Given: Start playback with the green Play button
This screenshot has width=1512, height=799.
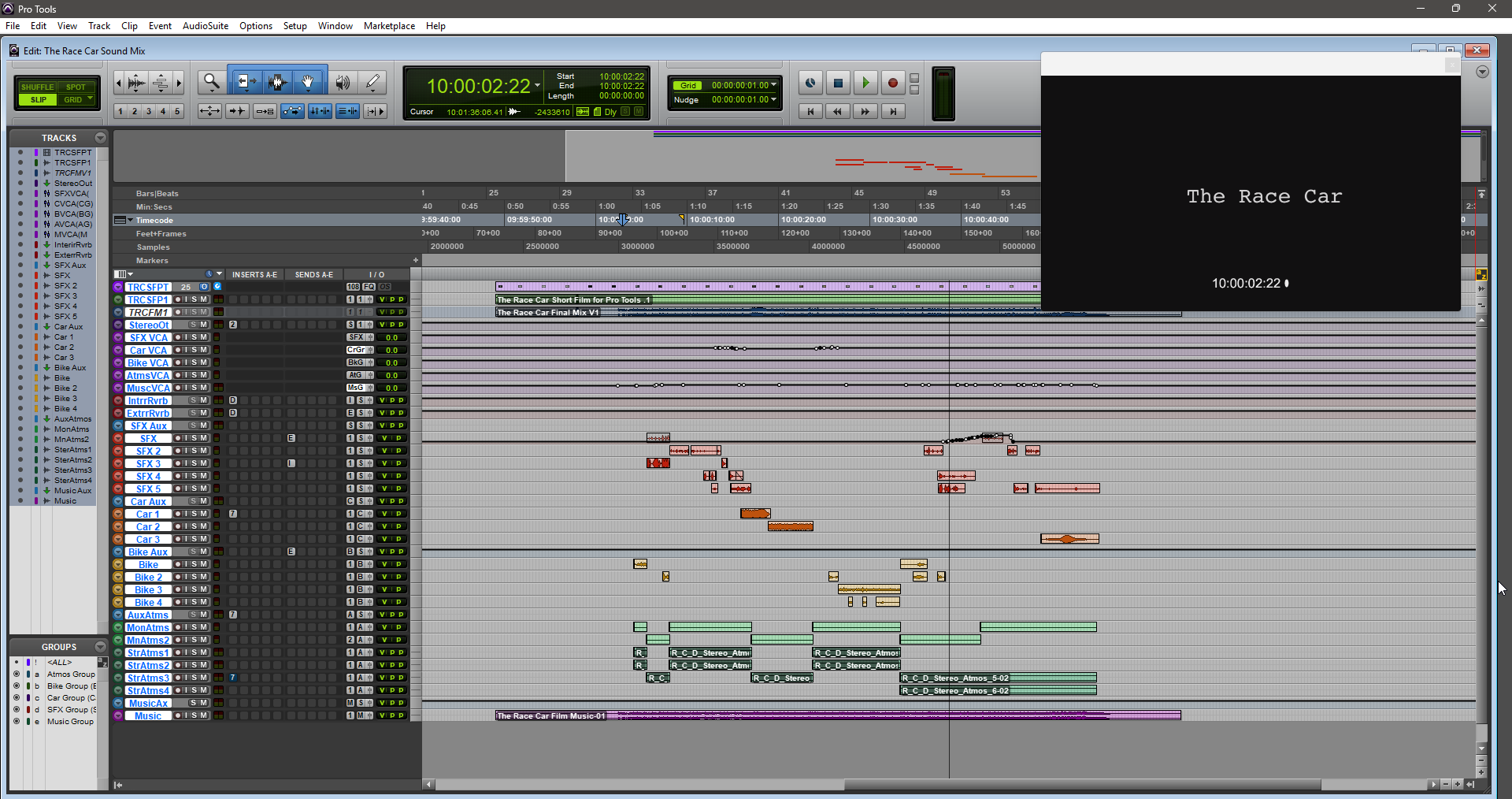Looking at the screenshot, I should coord(865,83).
